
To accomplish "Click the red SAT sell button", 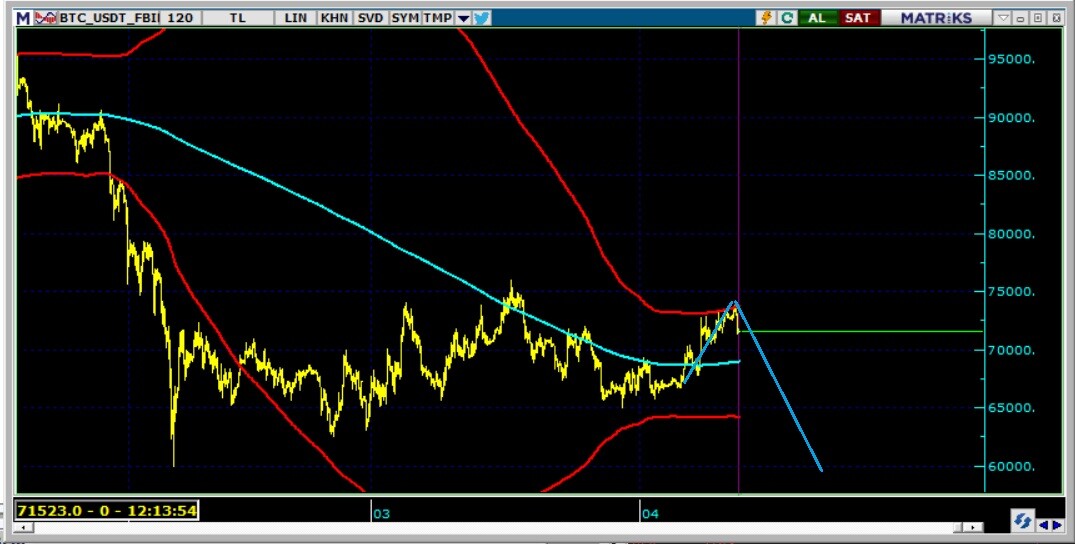I will (x=857, y=18).
